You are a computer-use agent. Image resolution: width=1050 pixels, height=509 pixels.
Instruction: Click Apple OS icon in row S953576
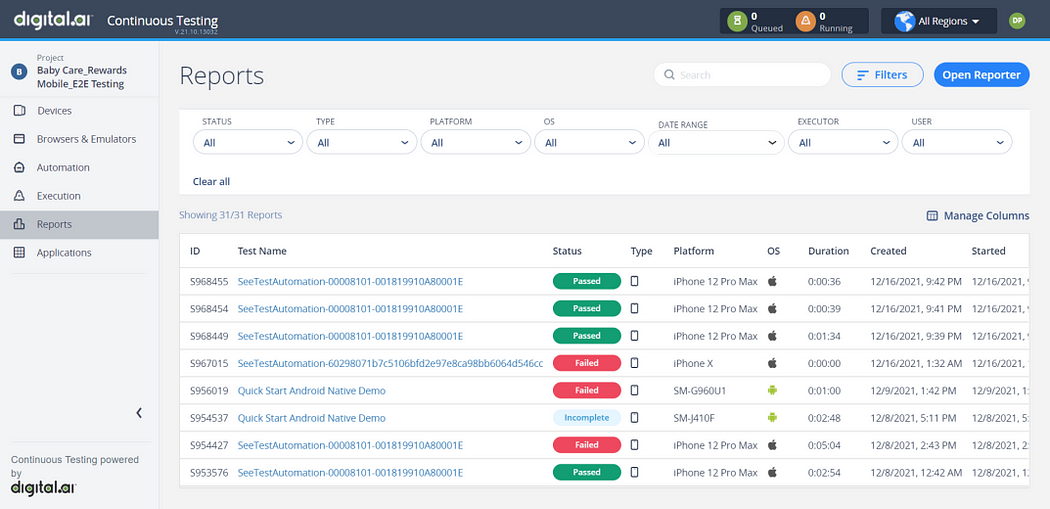(x=772, y=472)
